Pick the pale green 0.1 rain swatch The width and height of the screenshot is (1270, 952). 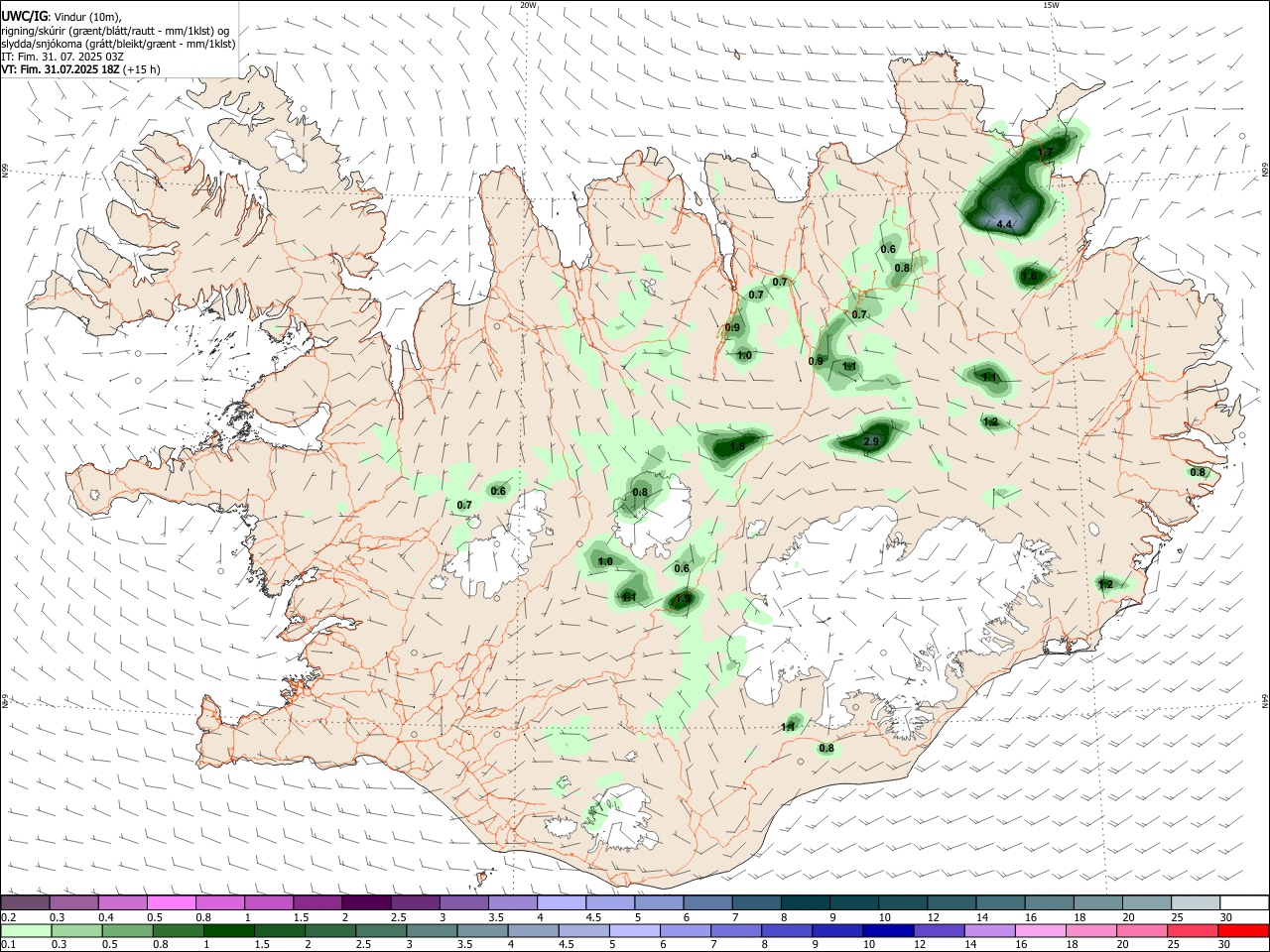[27, 930]
